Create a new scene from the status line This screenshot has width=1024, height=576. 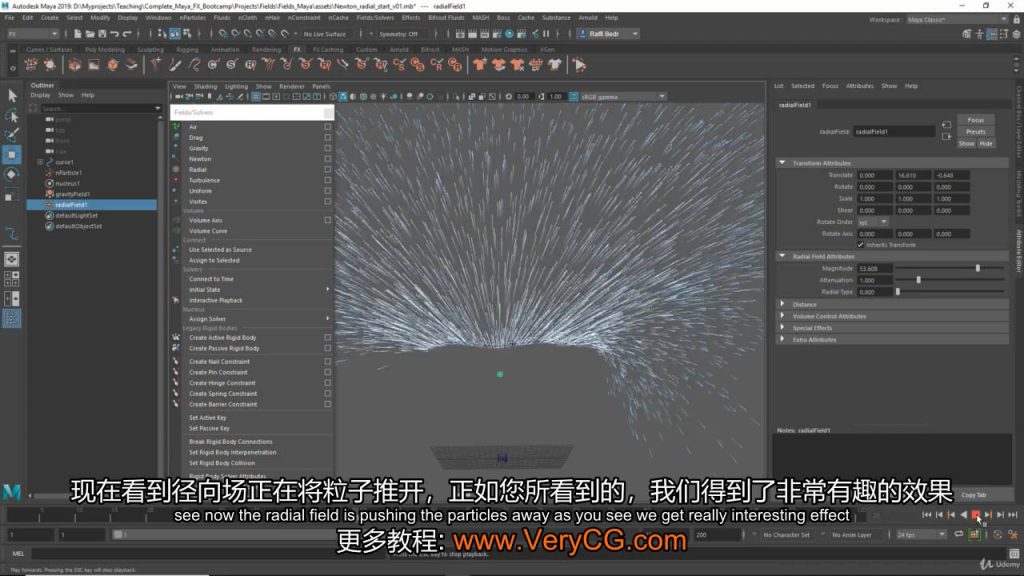point(77,33)
